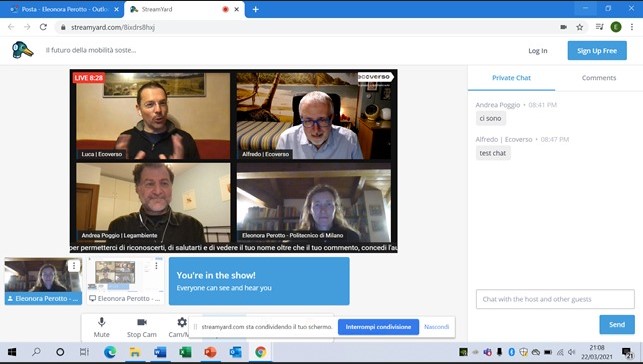Screen dimensions: 643x364
Task: Click the Stop Cam camera icon
Action: [142, 322]
